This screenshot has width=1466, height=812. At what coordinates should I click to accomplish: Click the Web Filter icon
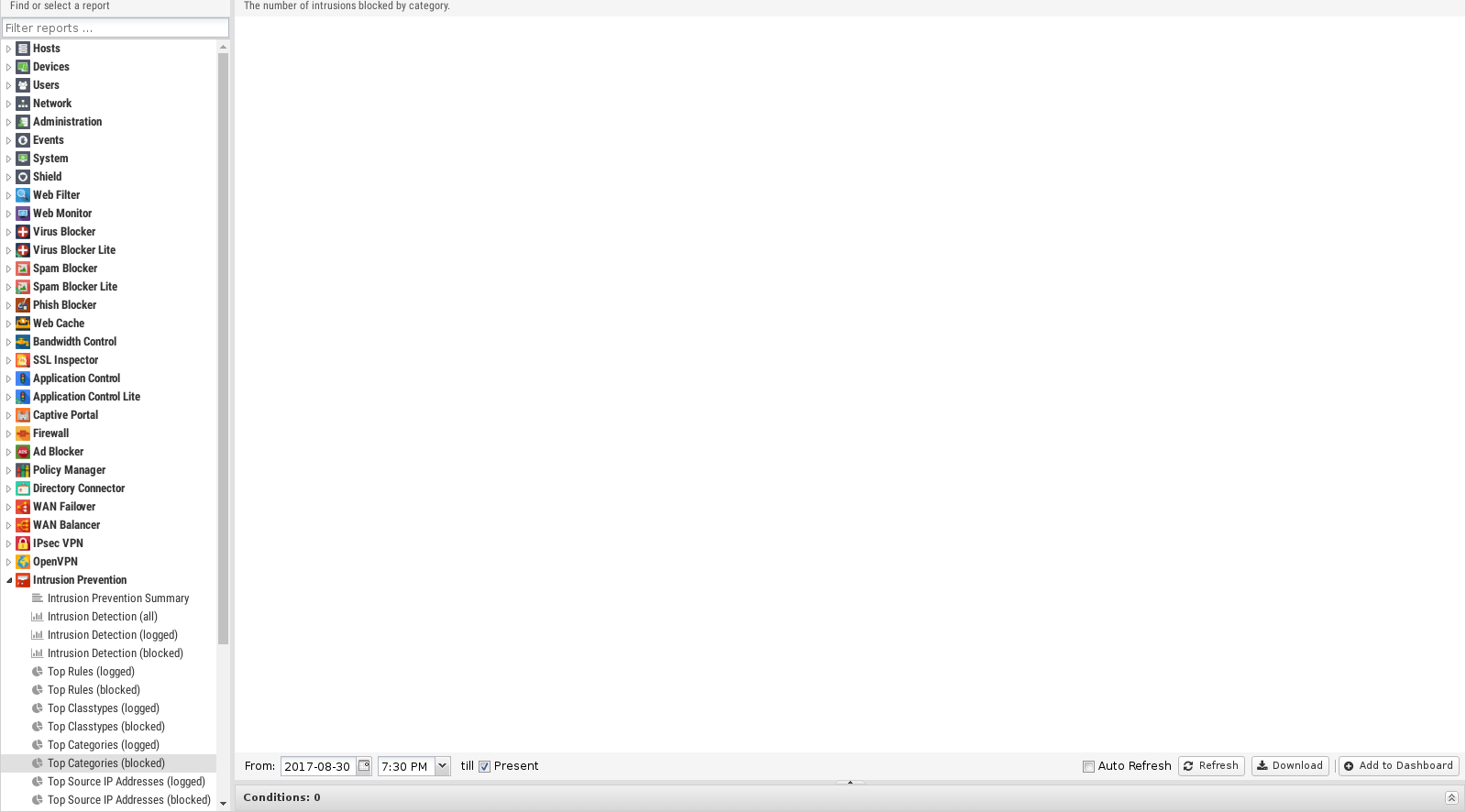click(x=23, y=195)
